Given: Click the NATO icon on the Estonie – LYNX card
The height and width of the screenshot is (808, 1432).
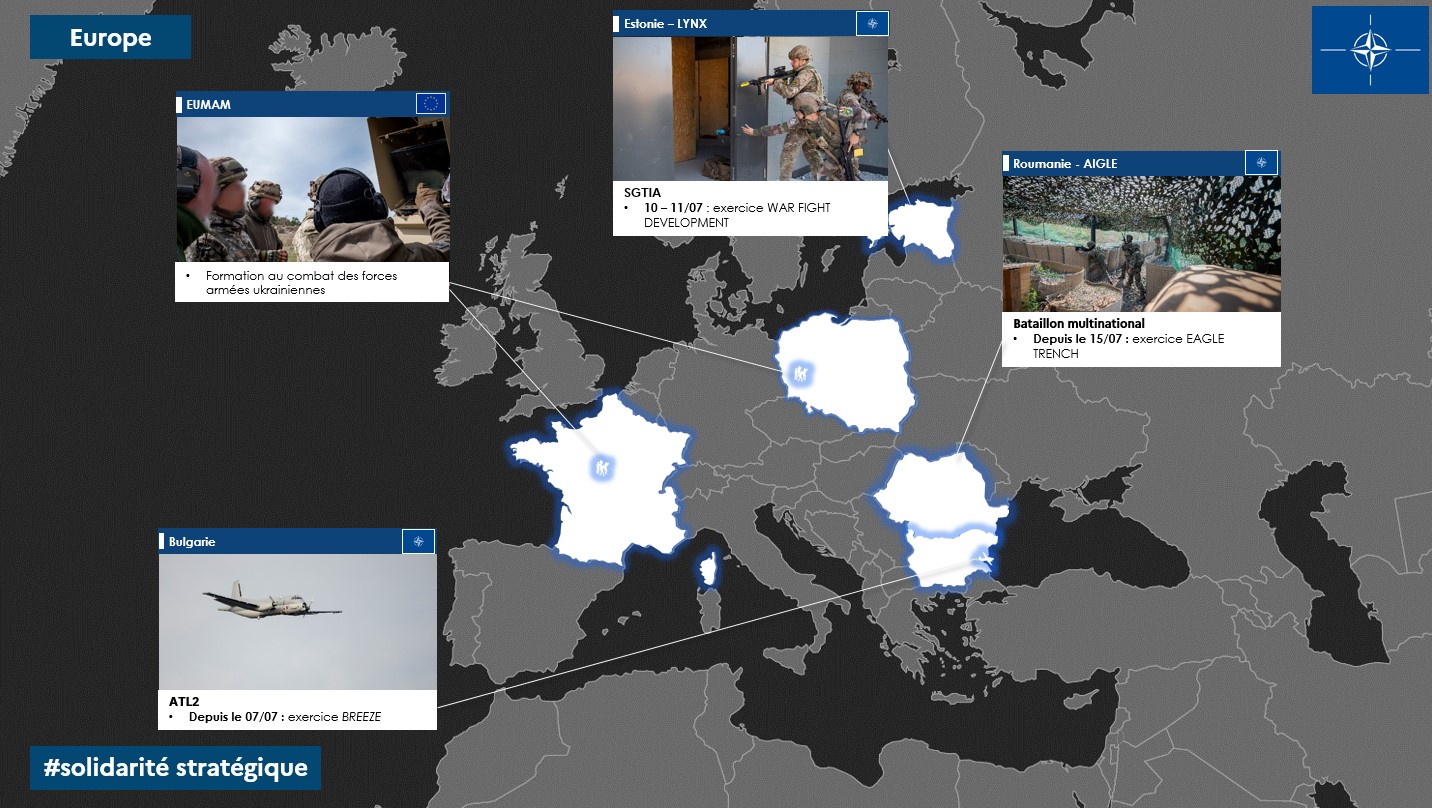Looking at the screenshot, I should tap(871, 24).
